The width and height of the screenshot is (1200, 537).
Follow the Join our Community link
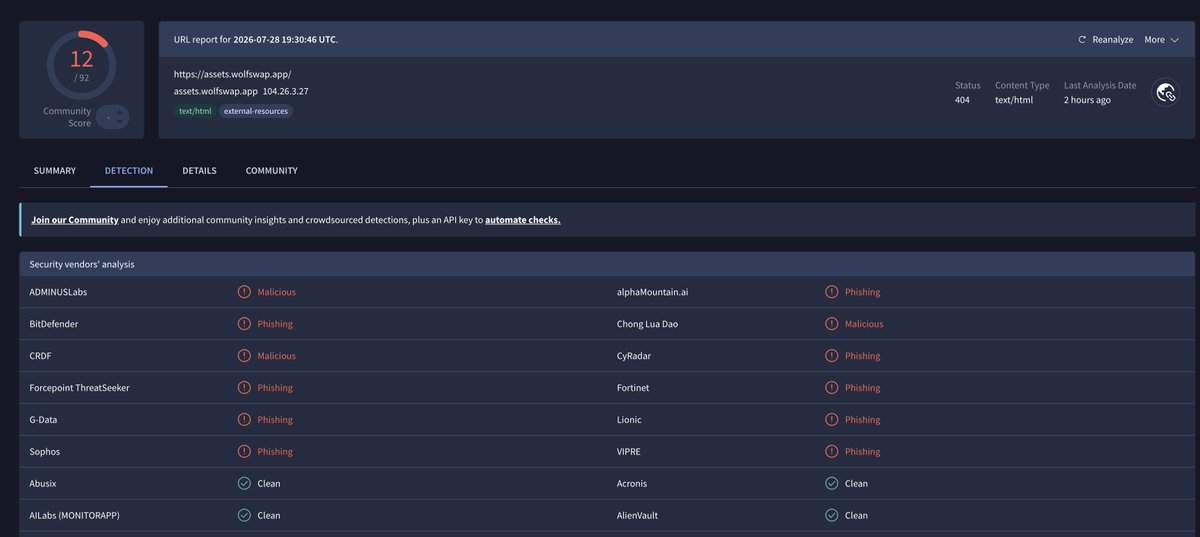(76, 220)
